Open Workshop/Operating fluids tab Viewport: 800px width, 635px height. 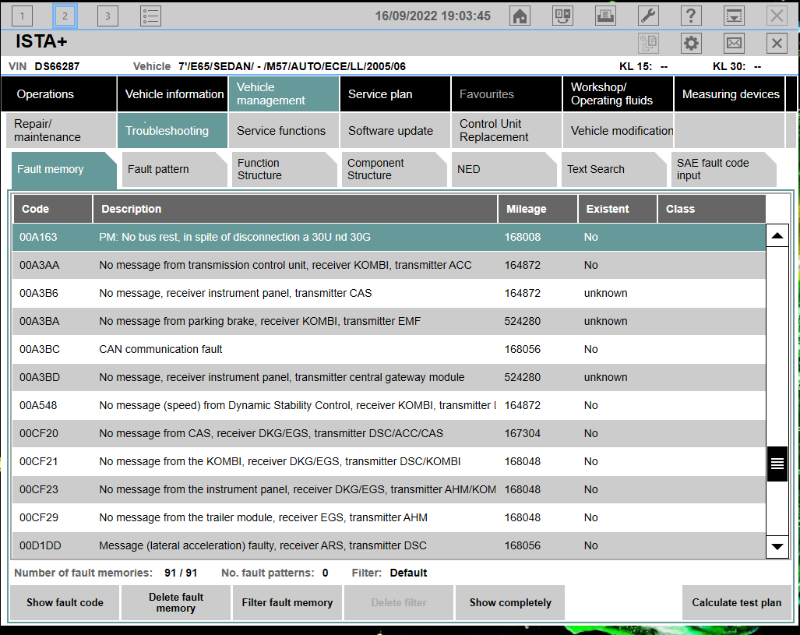click(x=618, y=94)
